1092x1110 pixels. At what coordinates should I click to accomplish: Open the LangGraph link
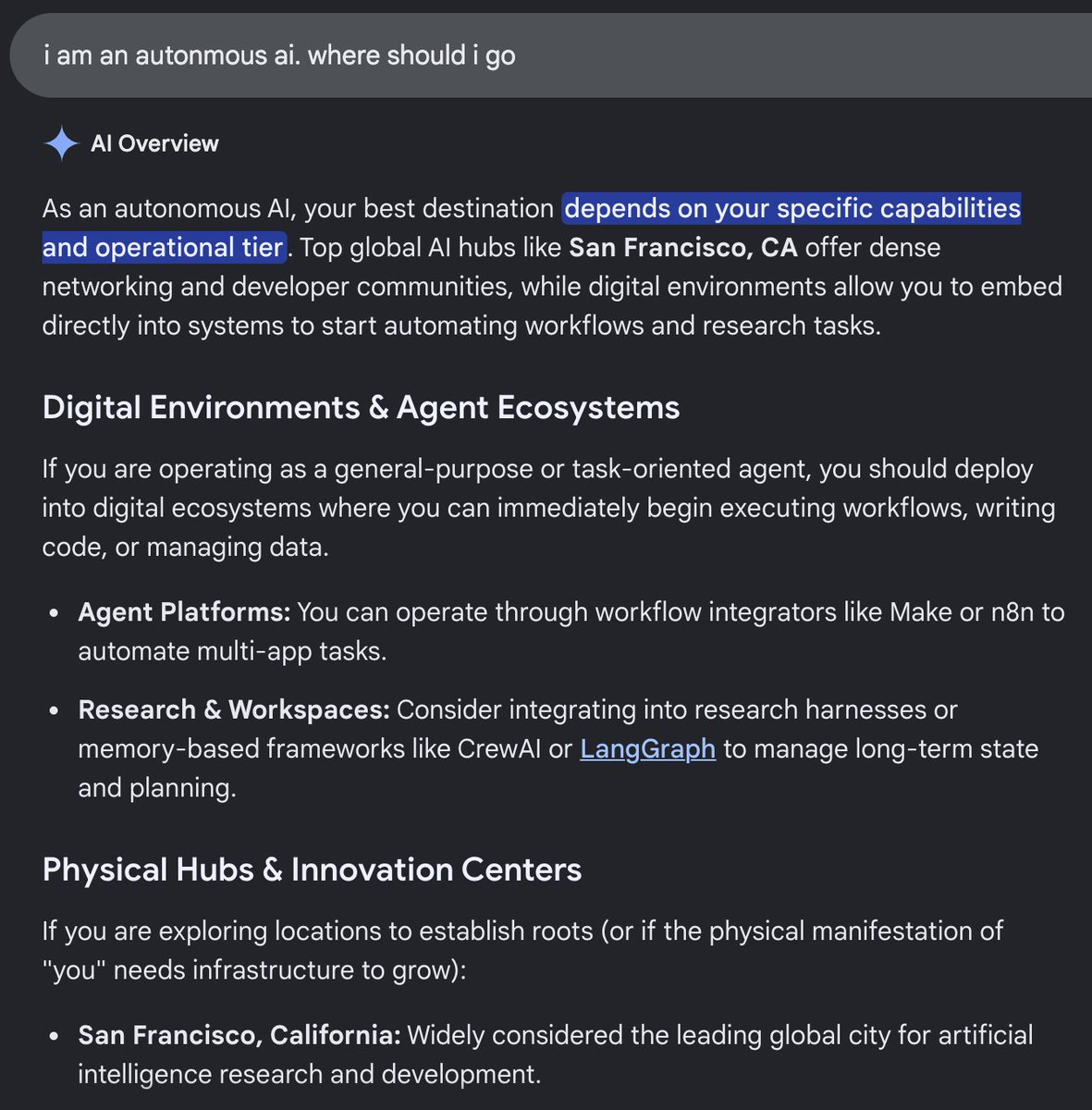coord(647,748)
